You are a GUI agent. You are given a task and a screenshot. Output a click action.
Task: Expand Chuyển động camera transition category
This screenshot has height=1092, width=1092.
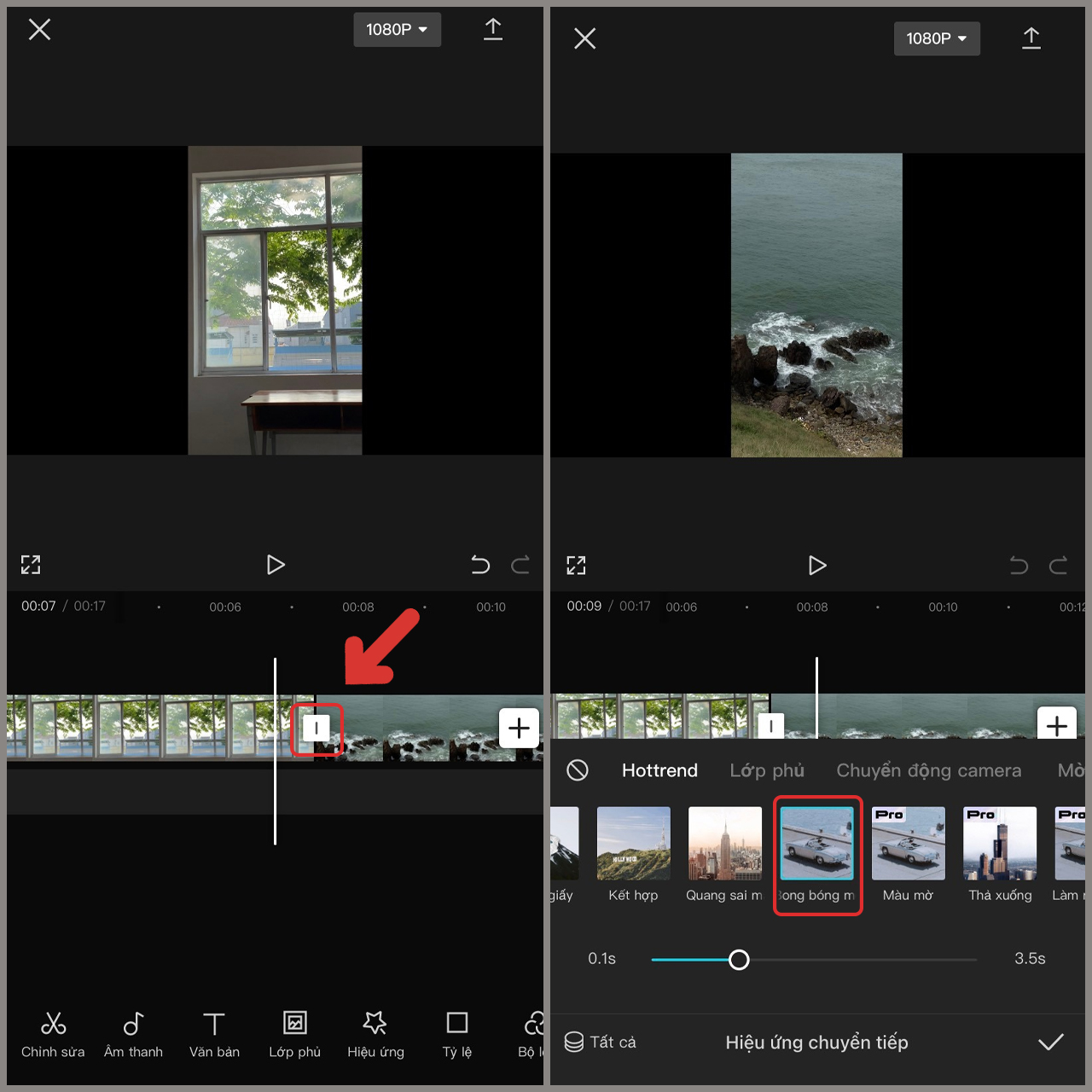pos(928,770)
